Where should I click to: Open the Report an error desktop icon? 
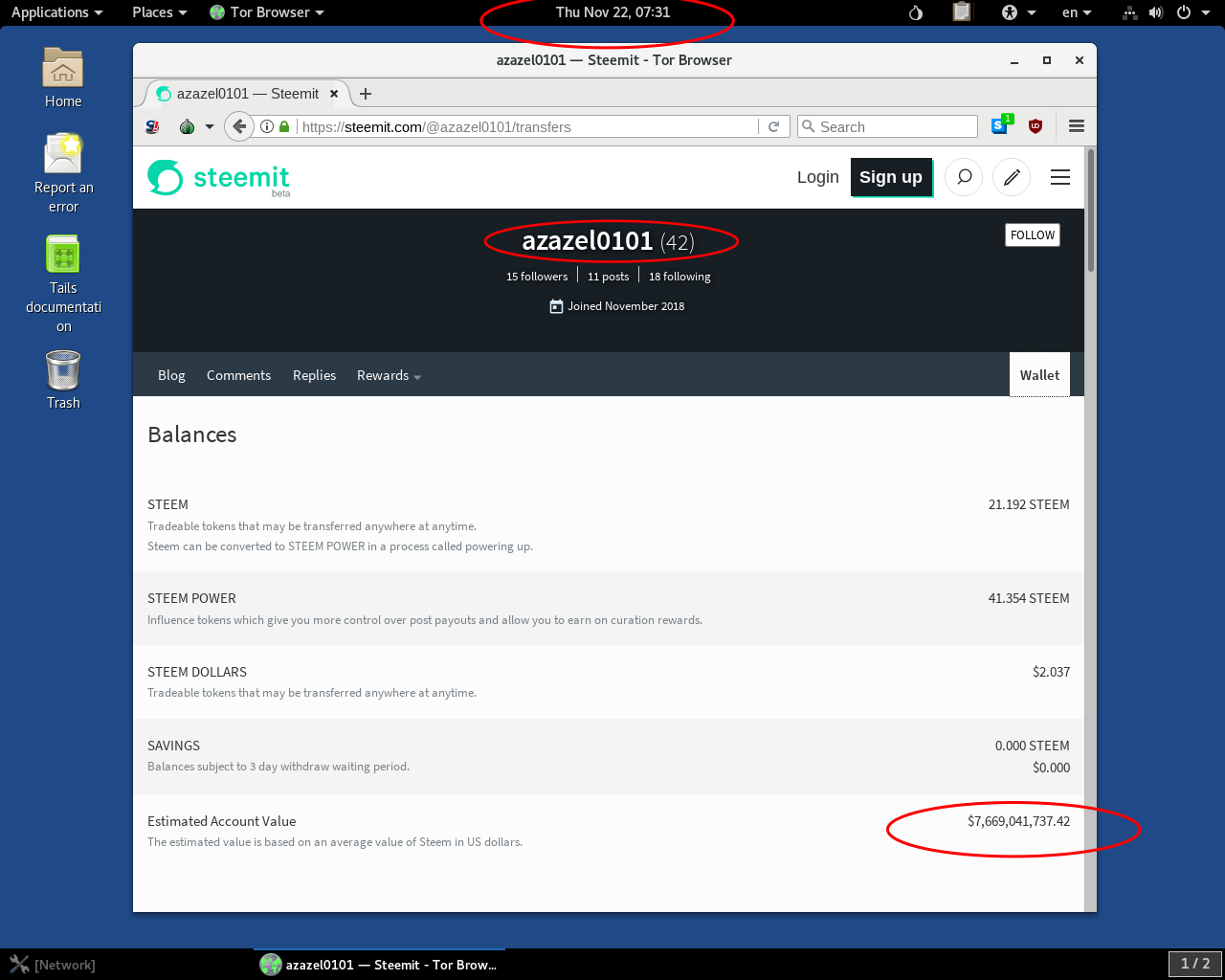[63, 172]
